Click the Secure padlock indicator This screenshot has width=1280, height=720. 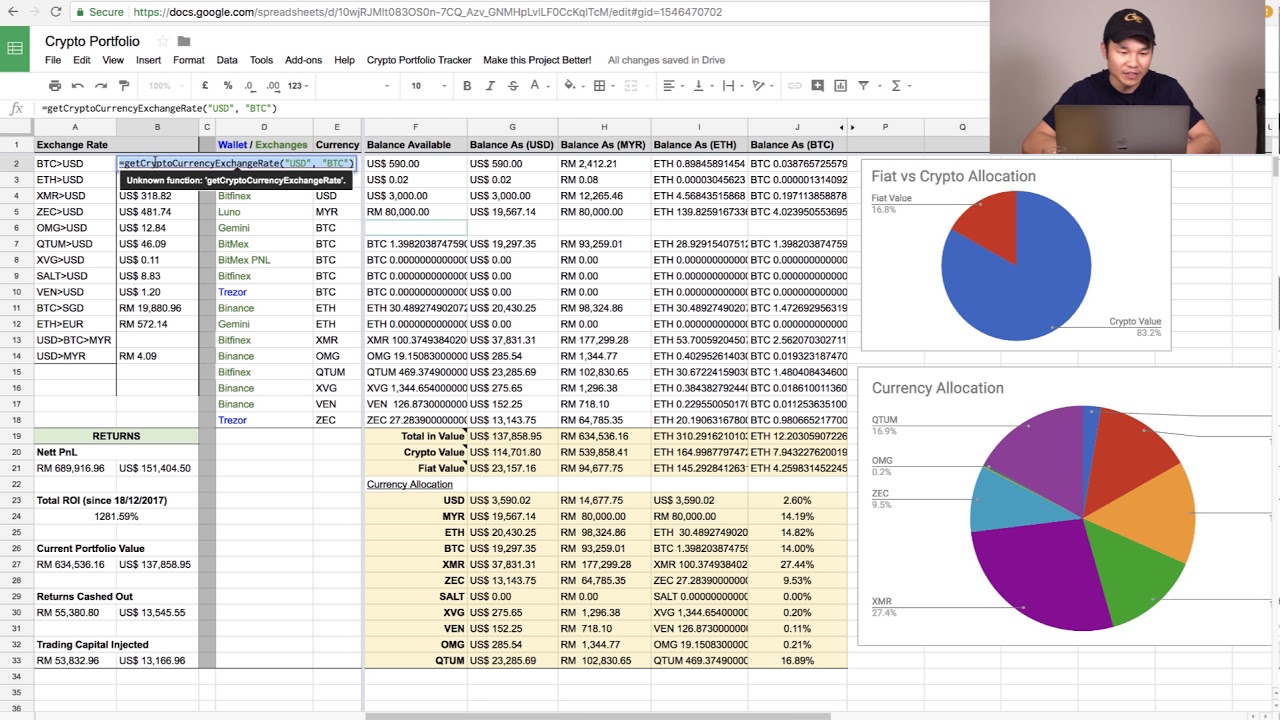(99, 12)
